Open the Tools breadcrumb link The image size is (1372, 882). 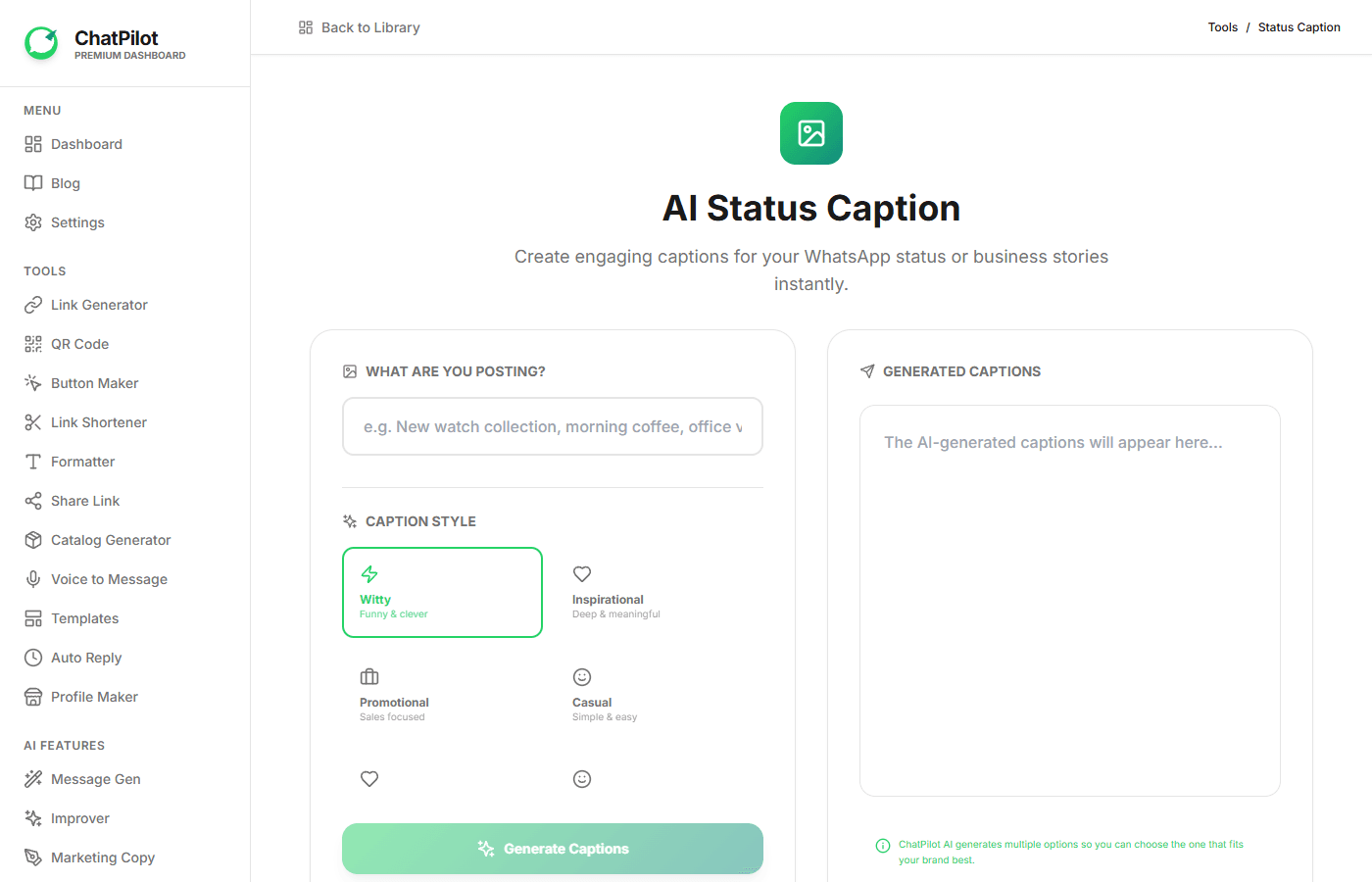(1223, 26)
